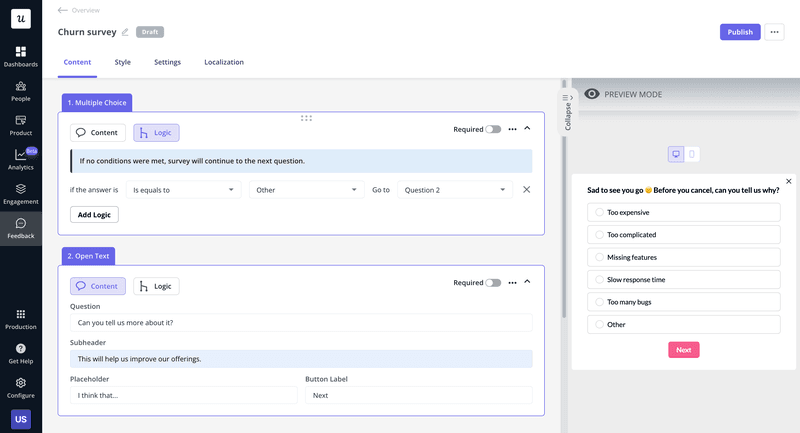Open the US user avatar menu
Viewport: 800px width, 433px height.
coord(21,419)
